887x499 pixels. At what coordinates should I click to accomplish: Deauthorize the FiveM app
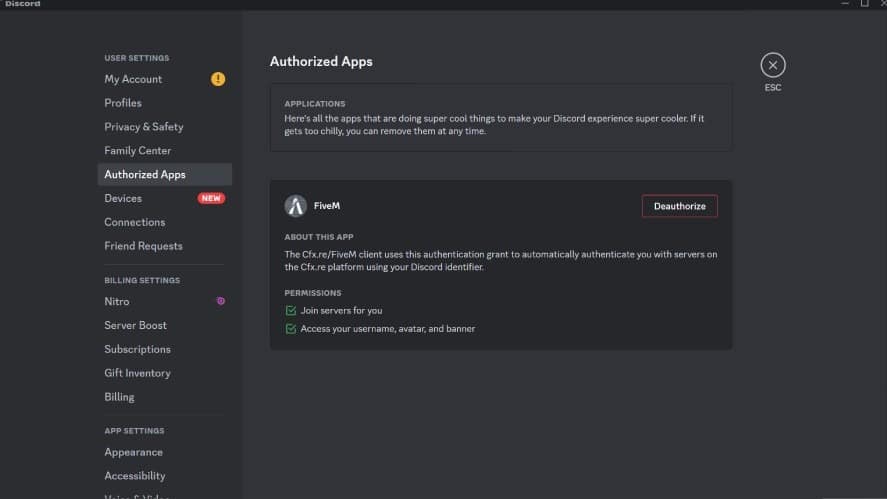point(679,206)
